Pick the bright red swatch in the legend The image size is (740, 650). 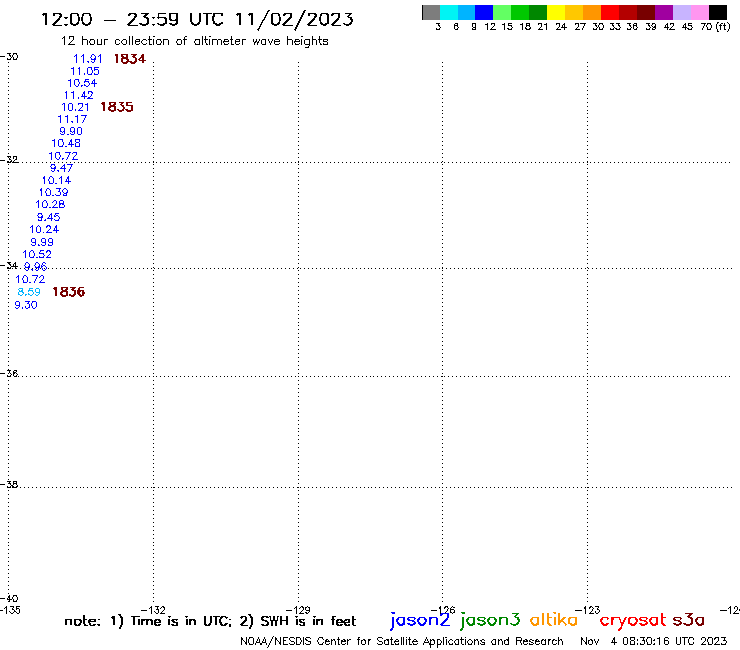610,12
